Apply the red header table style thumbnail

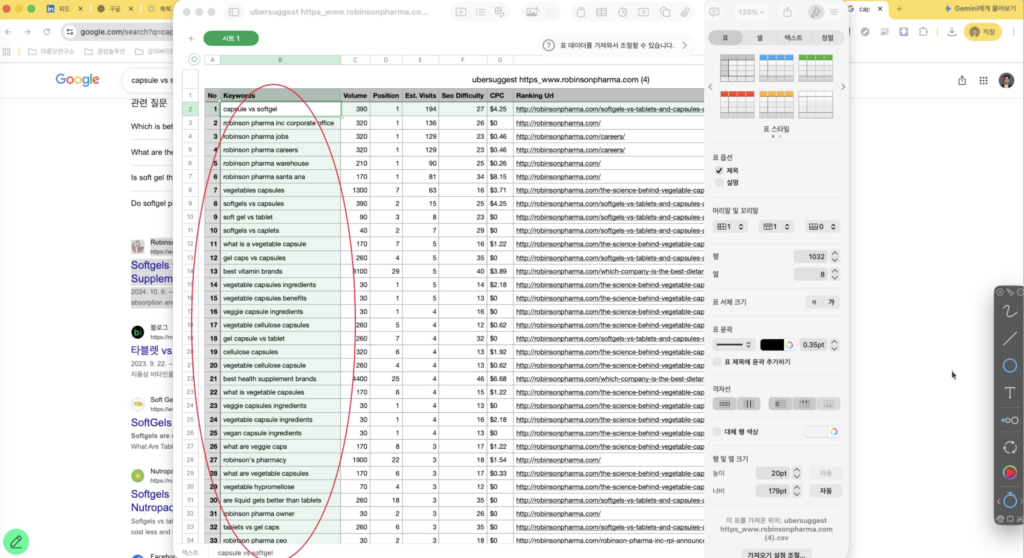[737, 105]
